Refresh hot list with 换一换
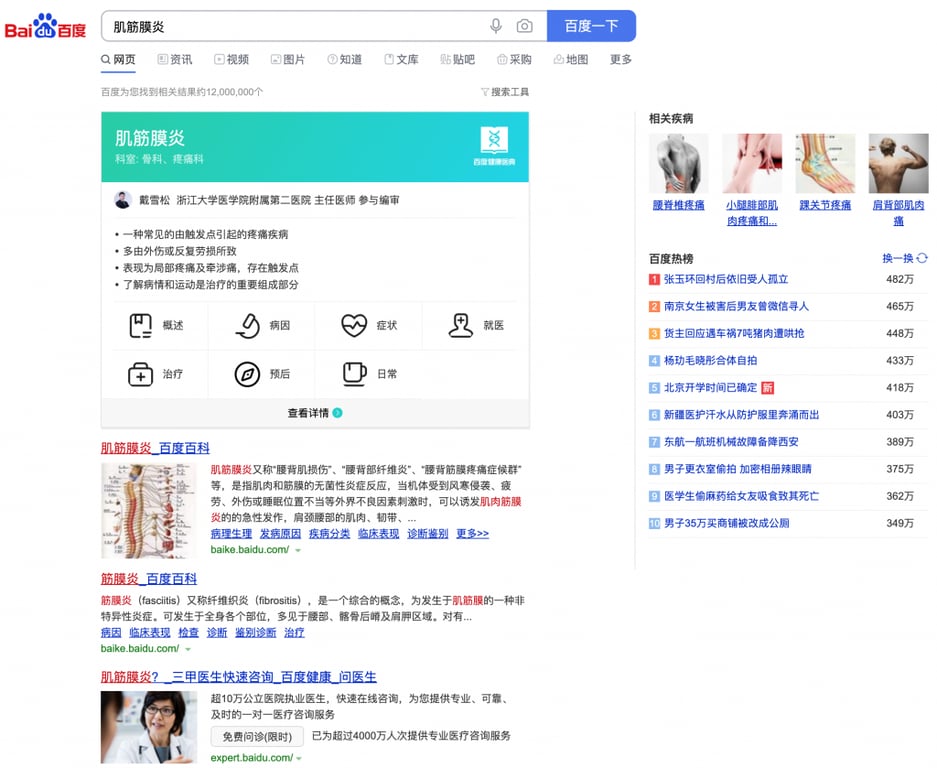Screen dimensions: 937x768 [x=904, y=258]
